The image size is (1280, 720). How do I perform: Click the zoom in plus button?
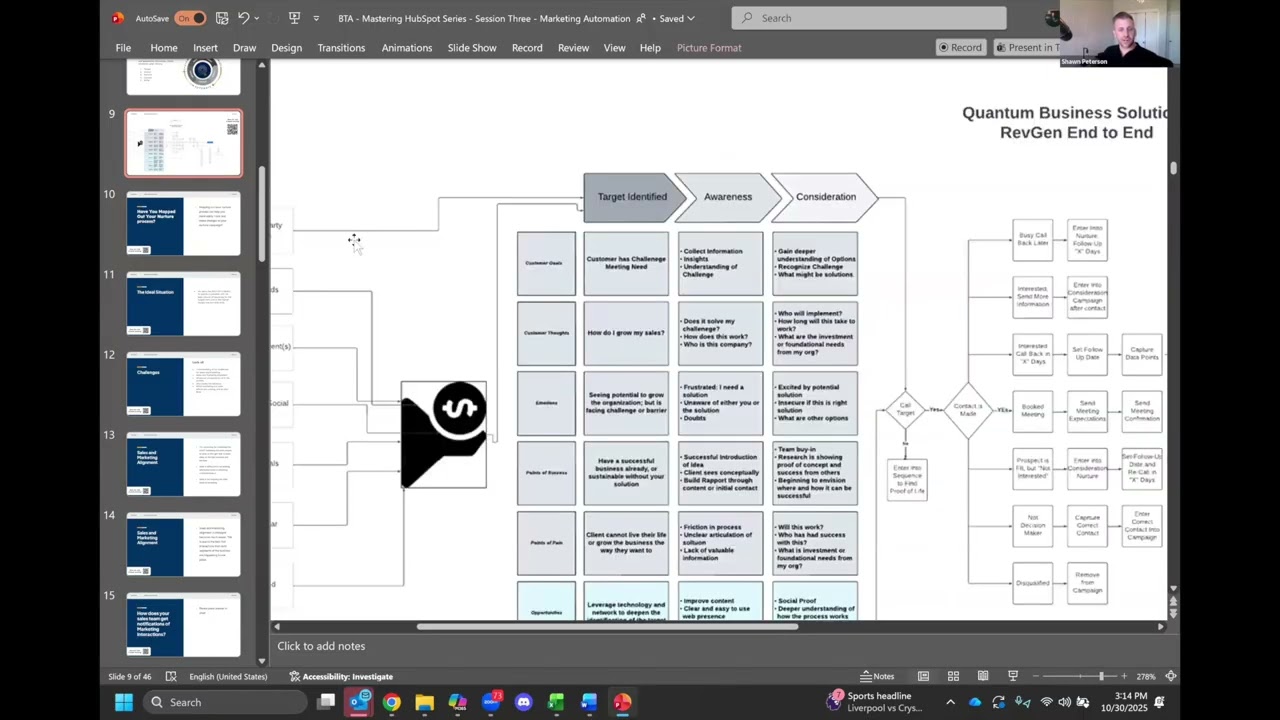1124,676
